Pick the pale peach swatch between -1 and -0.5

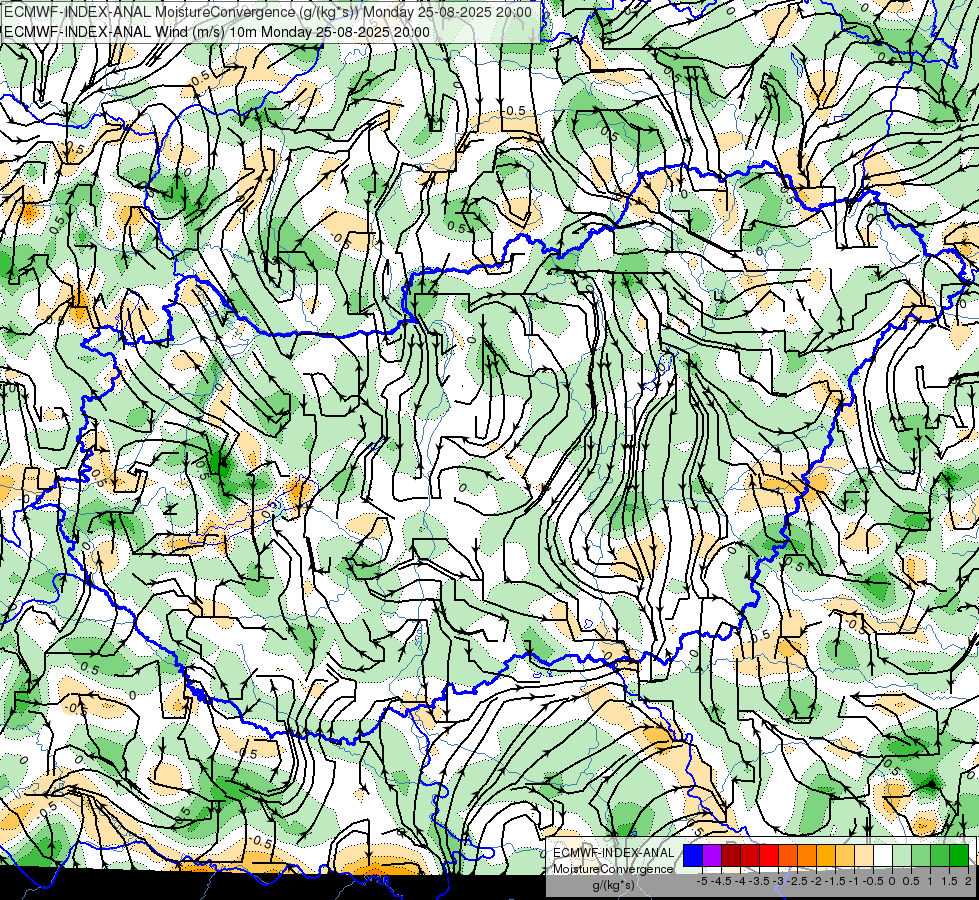864,856
